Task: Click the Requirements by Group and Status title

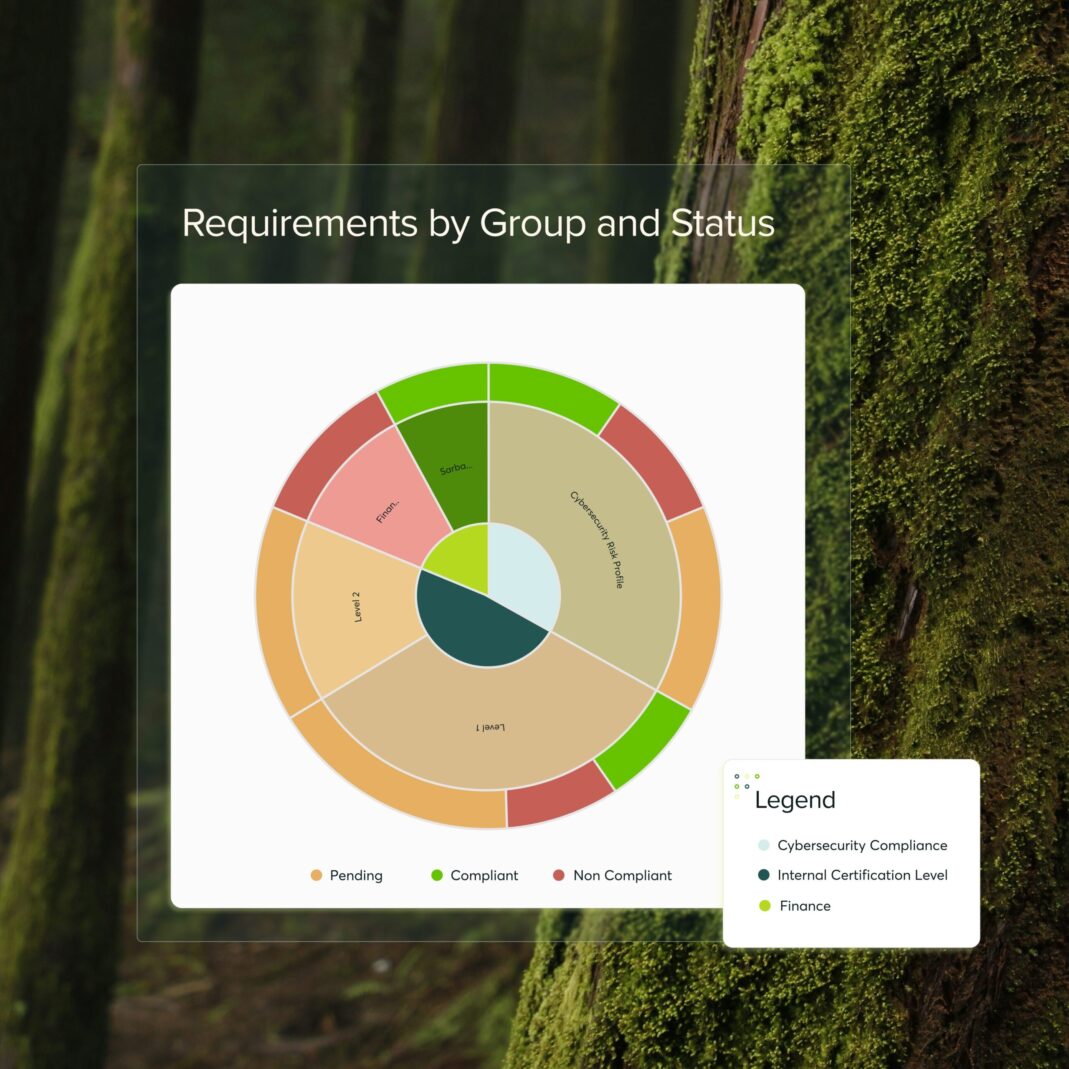Action: [x=478, y=223]
